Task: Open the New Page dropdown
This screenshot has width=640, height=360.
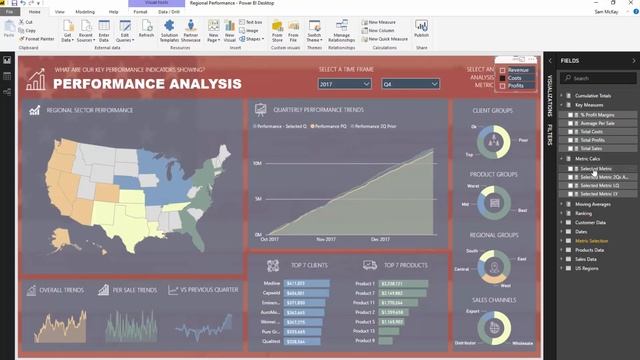Action: point(213,31)
